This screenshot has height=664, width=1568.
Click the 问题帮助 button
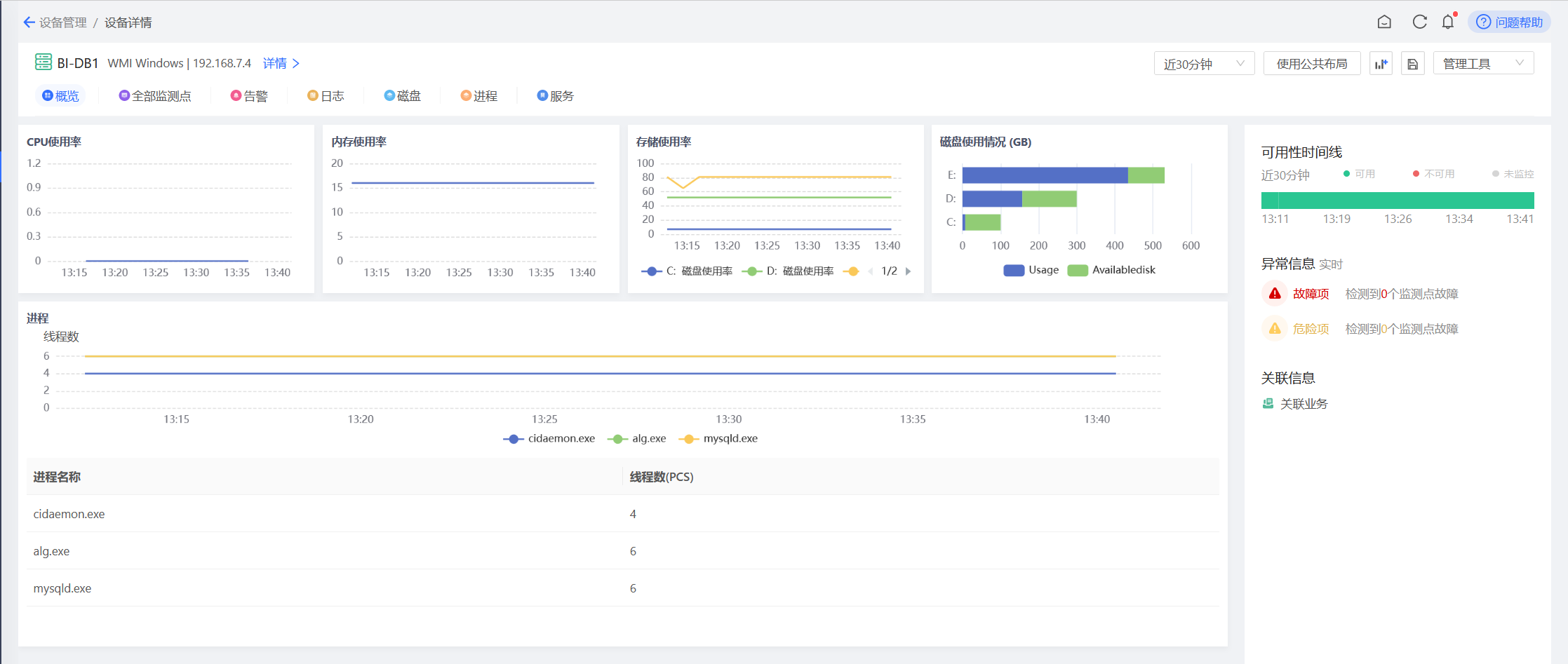point(1509,22)
